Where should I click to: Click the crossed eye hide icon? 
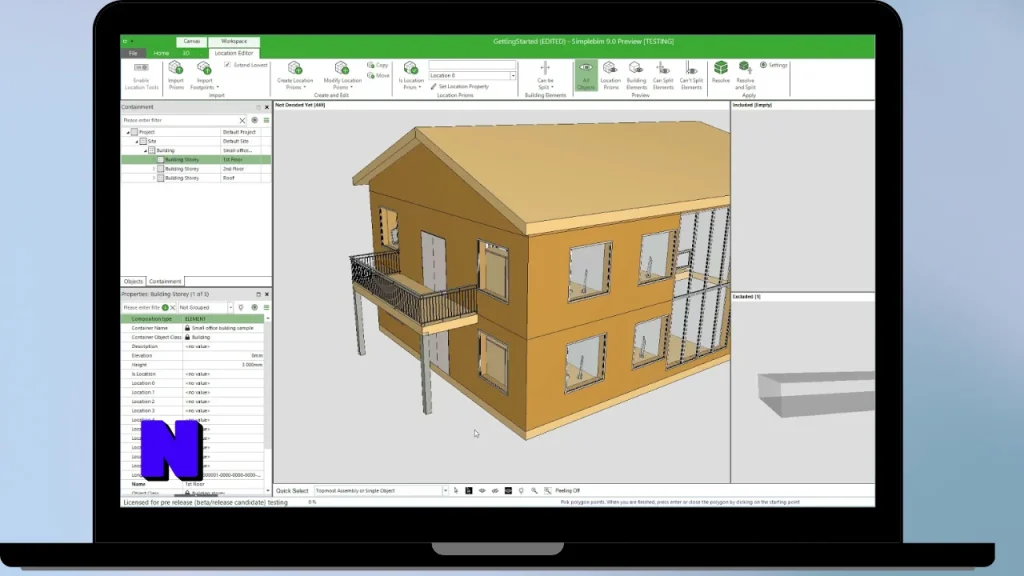495,490
